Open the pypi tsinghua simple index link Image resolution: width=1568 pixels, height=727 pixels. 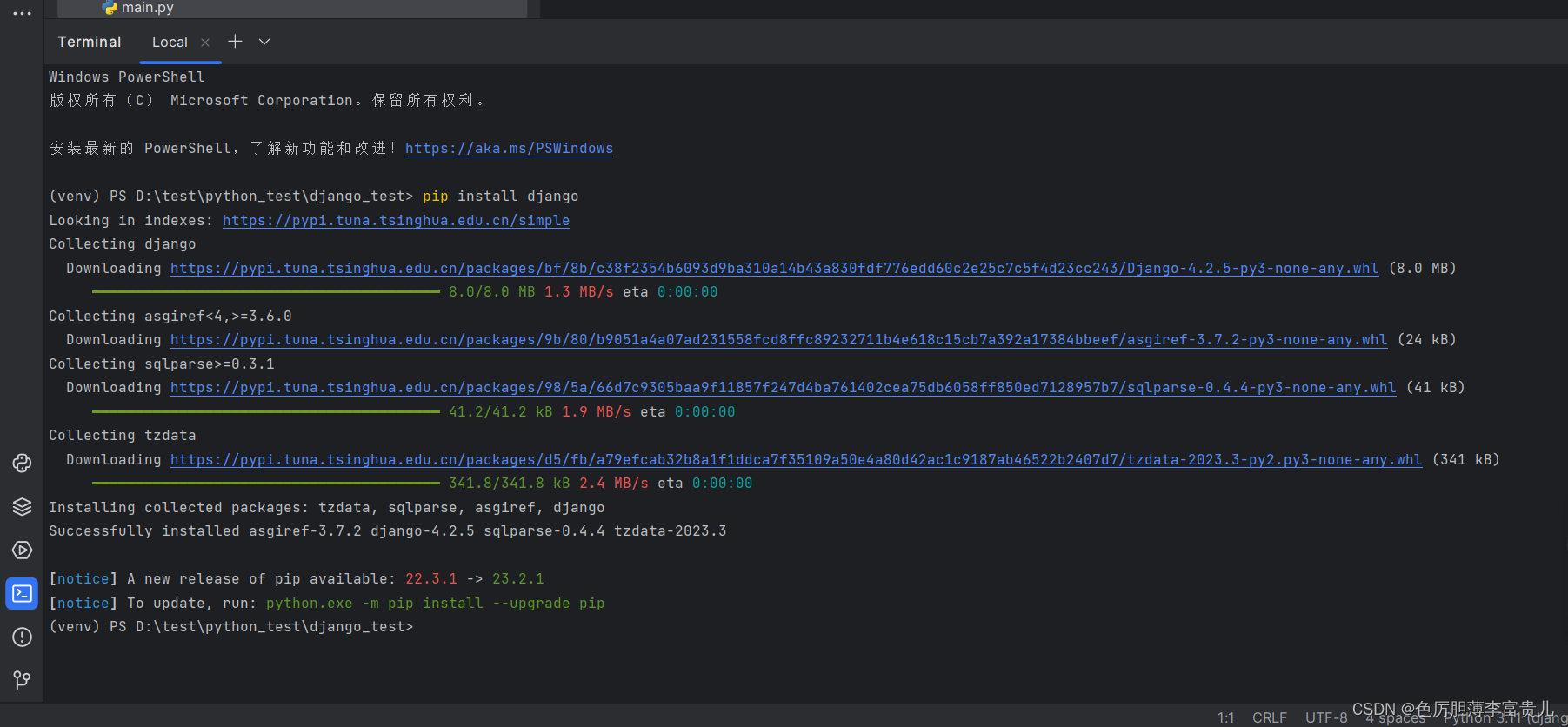click(396, 221)
